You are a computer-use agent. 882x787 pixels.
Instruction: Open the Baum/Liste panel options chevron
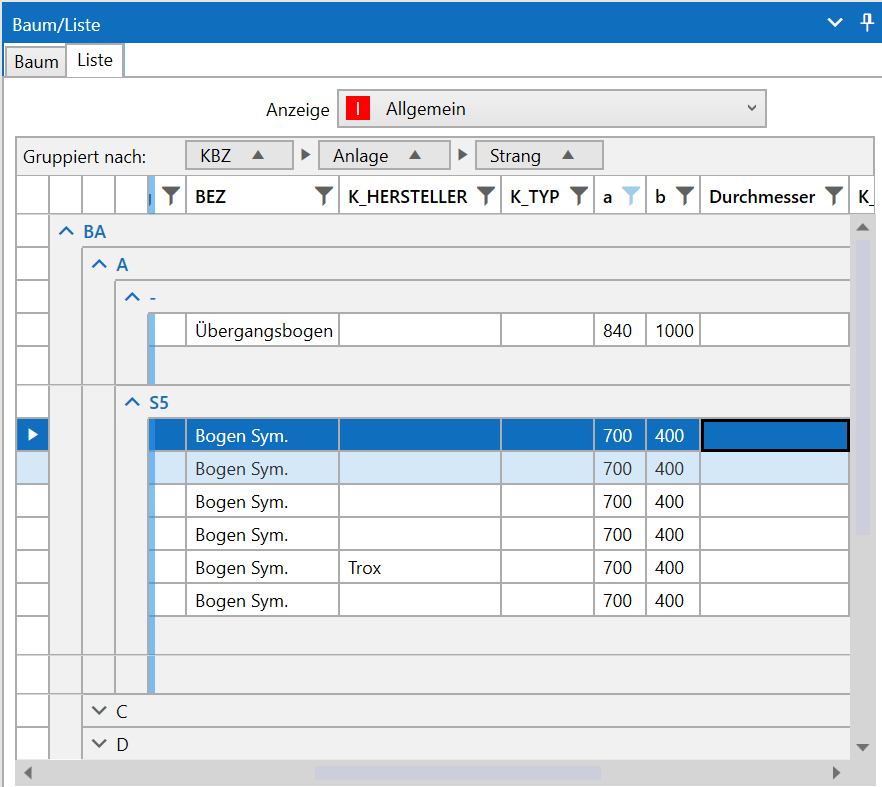coord(835,23)
